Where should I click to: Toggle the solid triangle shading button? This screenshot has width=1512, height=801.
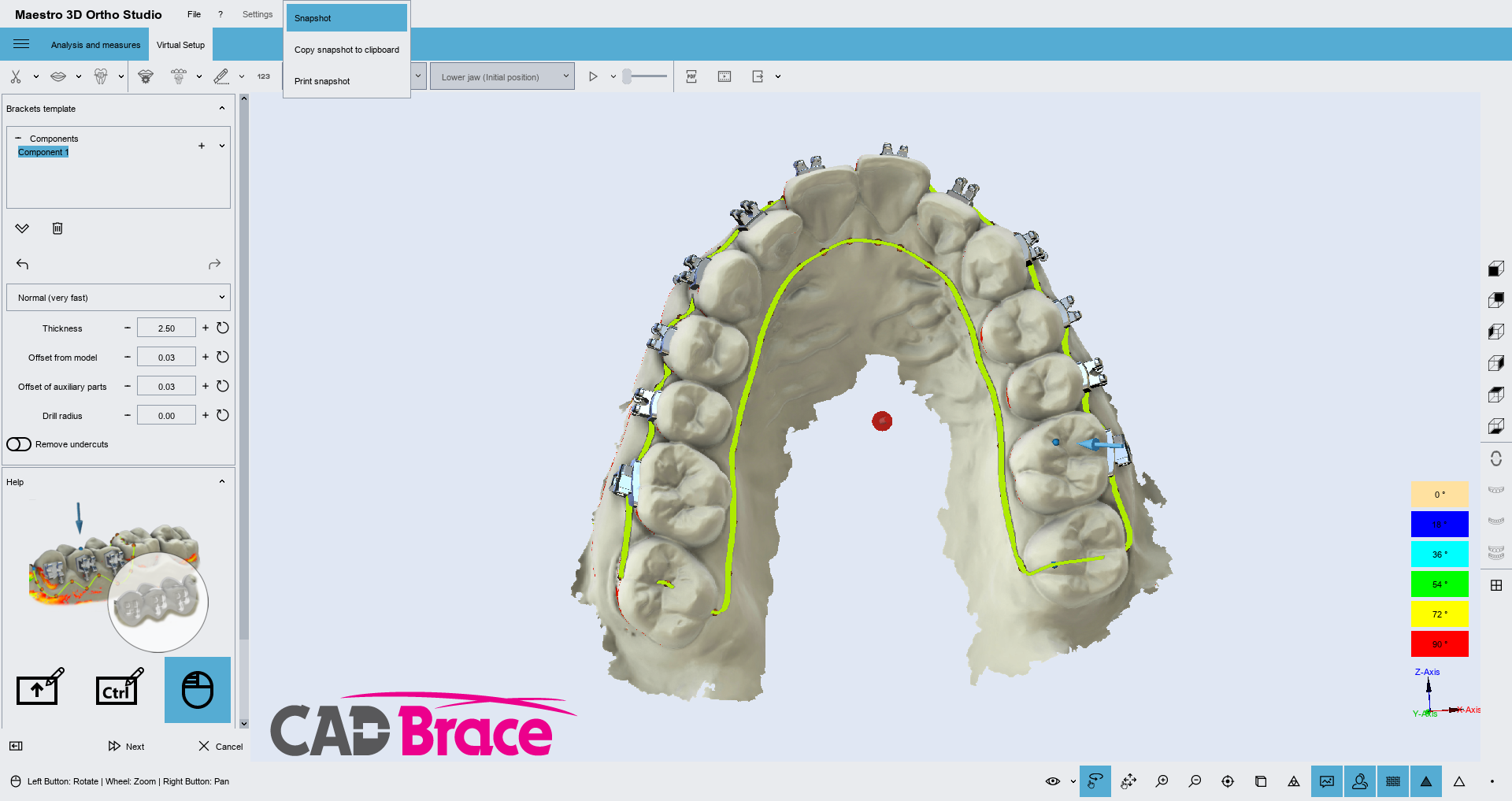[1425, 781]
